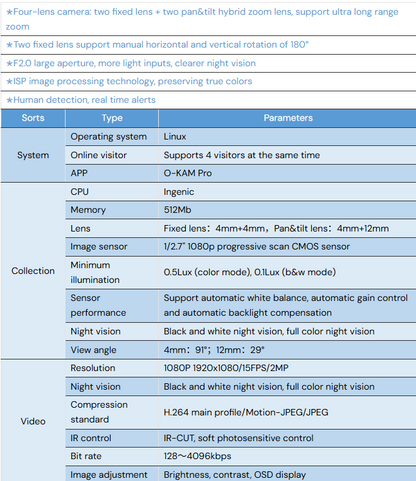
Task: Click the Collection category cell
Action: [x=33, y=271]
